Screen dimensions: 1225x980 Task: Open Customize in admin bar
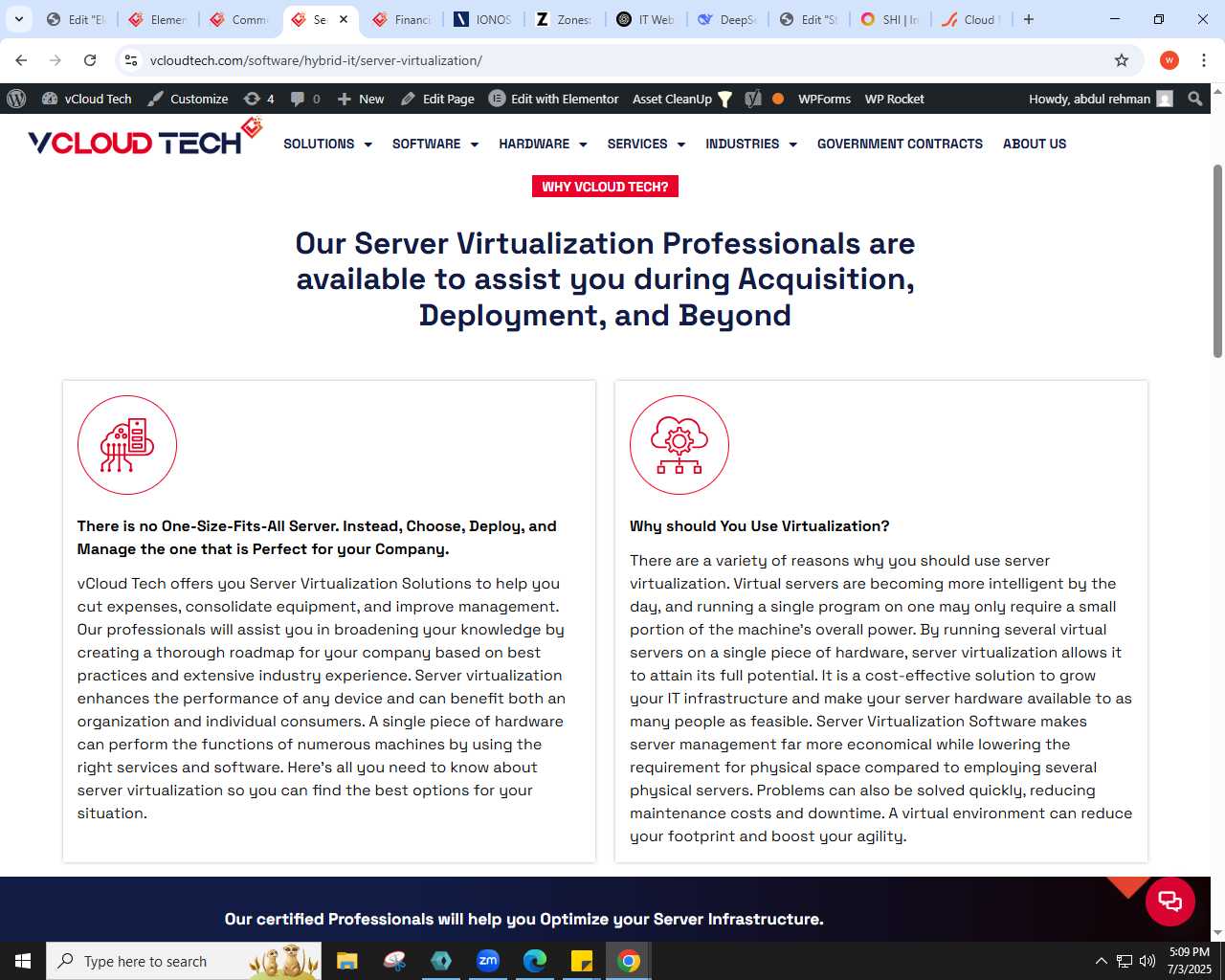tap(188, 99)
